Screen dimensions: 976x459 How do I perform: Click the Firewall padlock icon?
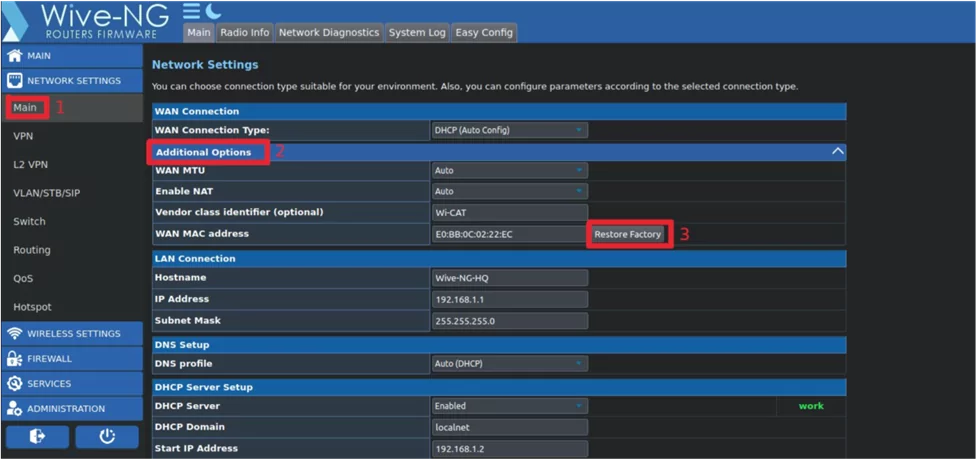point(14,359)
